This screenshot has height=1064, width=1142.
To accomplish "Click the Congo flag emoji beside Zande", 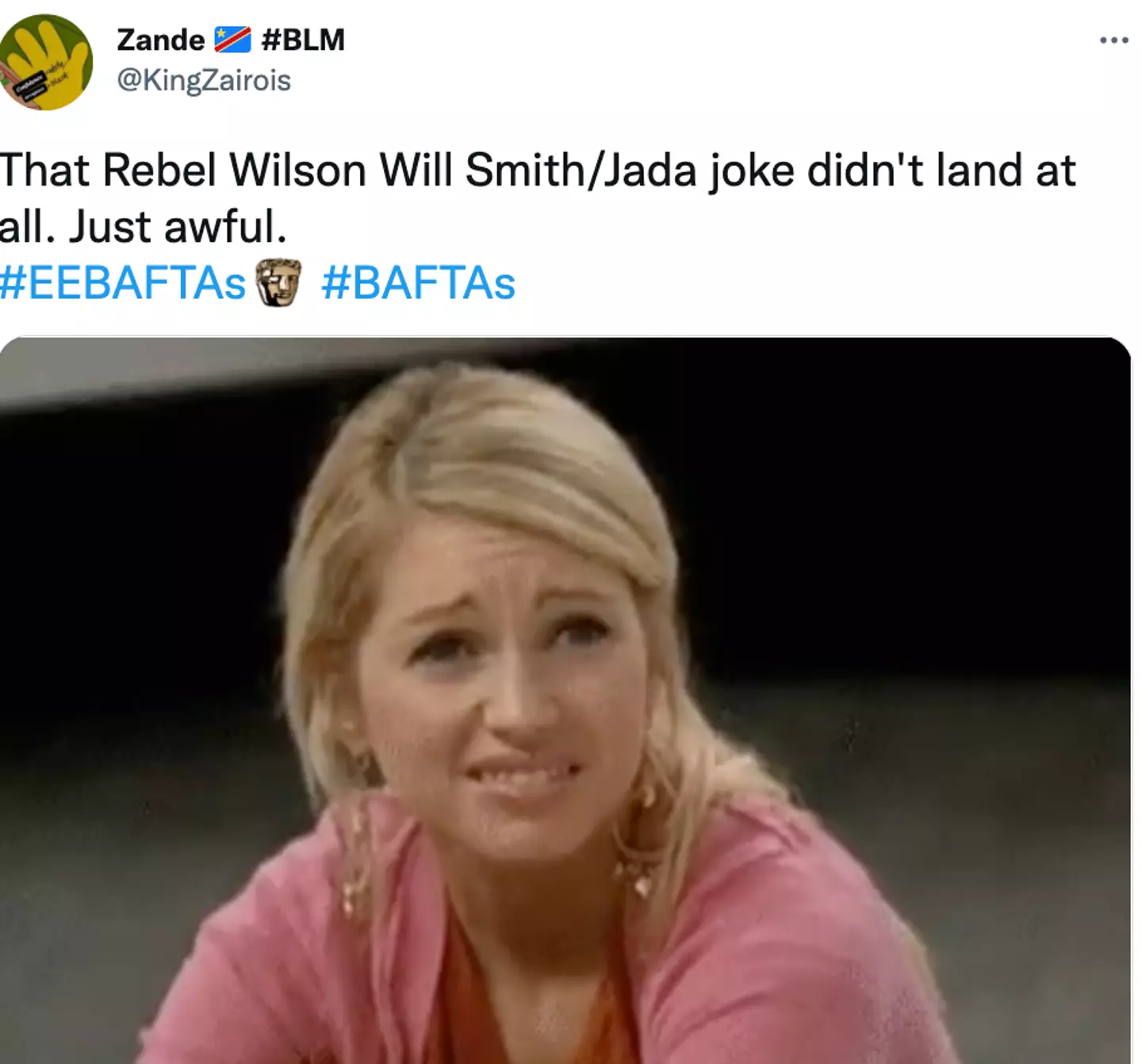I will (x=232, y=40).
